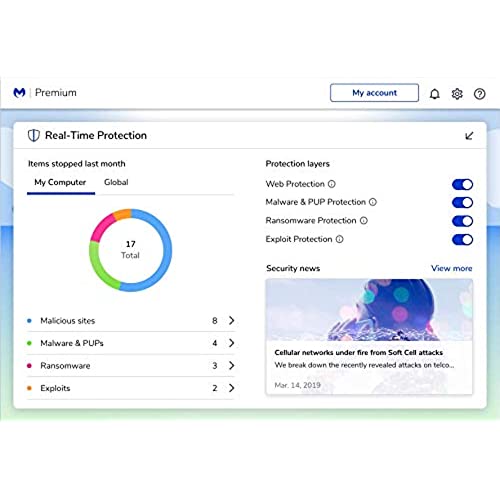Disable the Malware & PUP Protection switch
Image resolution: width=500 pixels, height=500 pixels.
tap(462, 202)
